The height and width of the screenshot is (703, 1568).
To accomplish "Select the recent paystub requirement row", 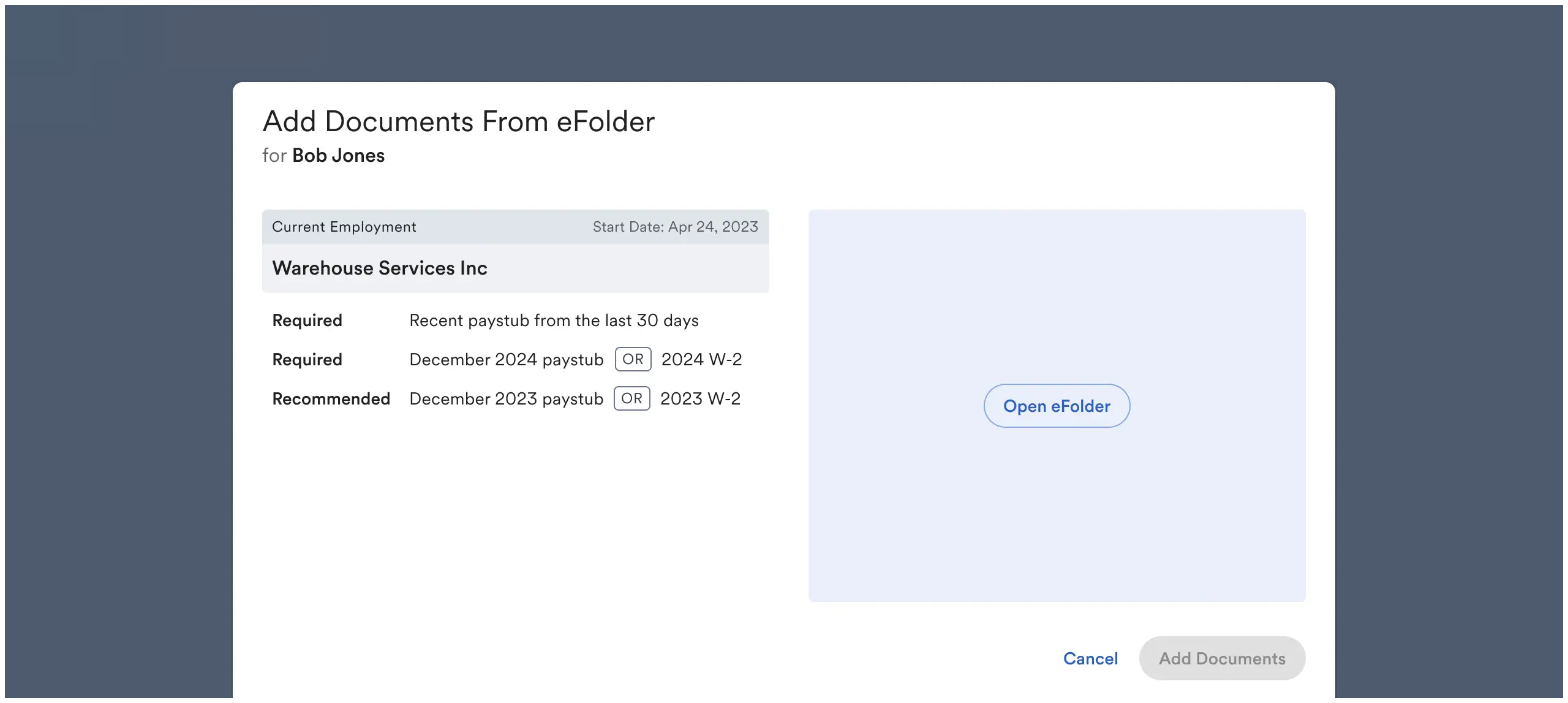I will pos(553,320).
